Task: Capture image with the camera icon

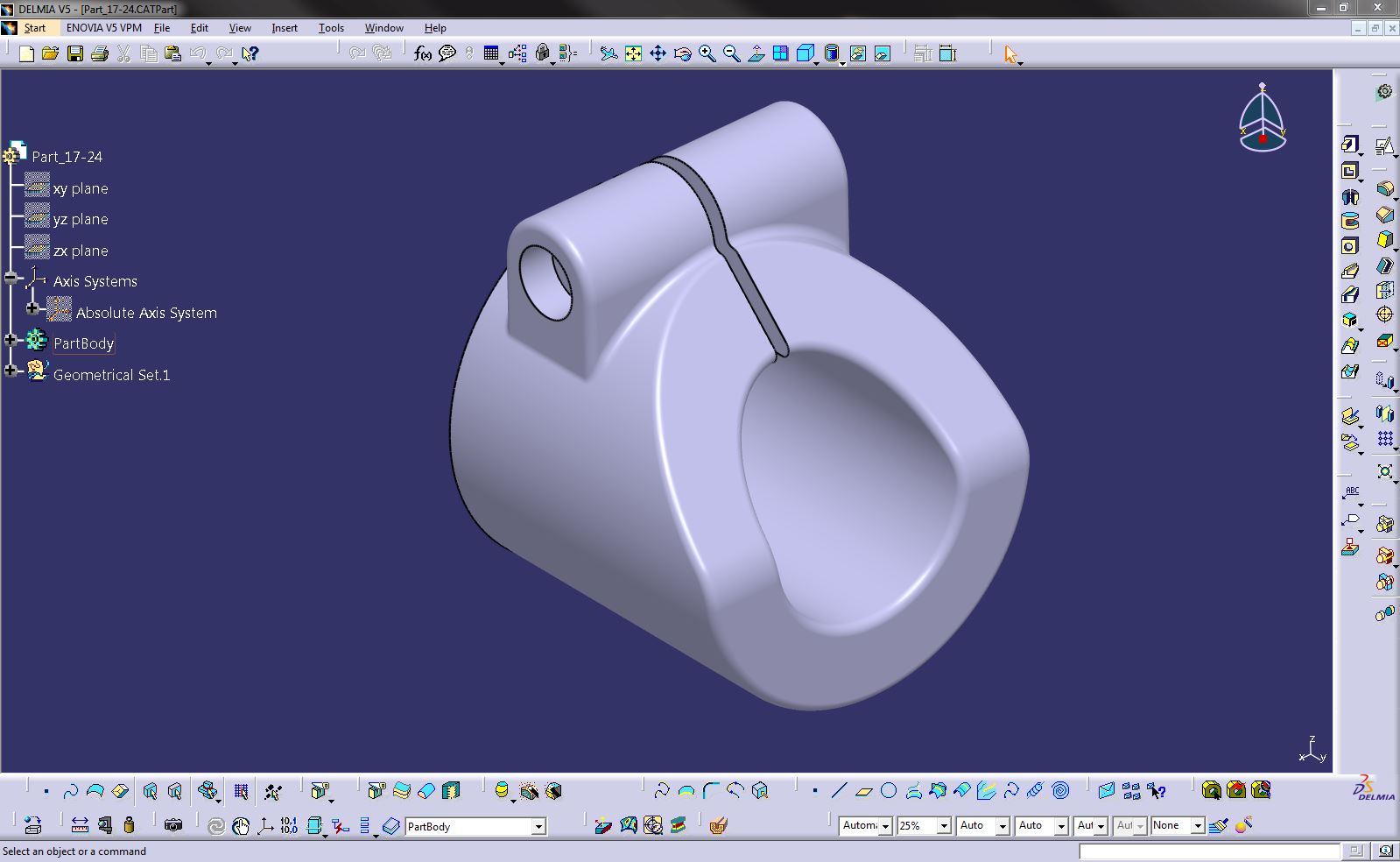Action: (x=173, y=825)
